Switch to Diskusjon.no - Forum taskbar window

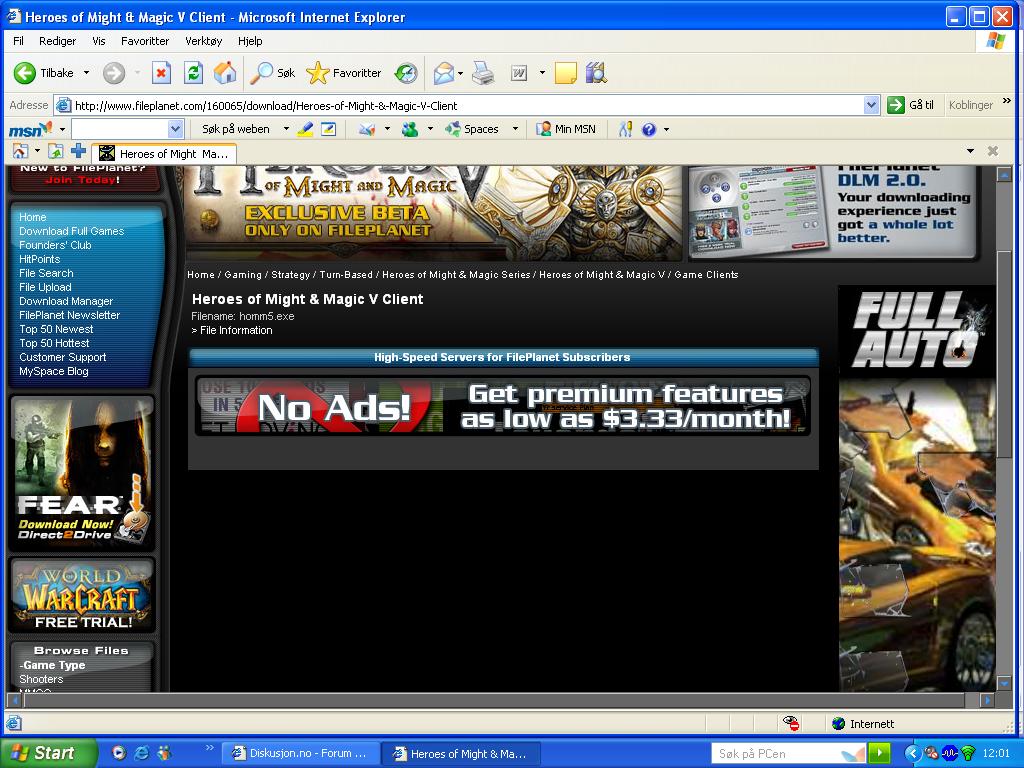300,754
